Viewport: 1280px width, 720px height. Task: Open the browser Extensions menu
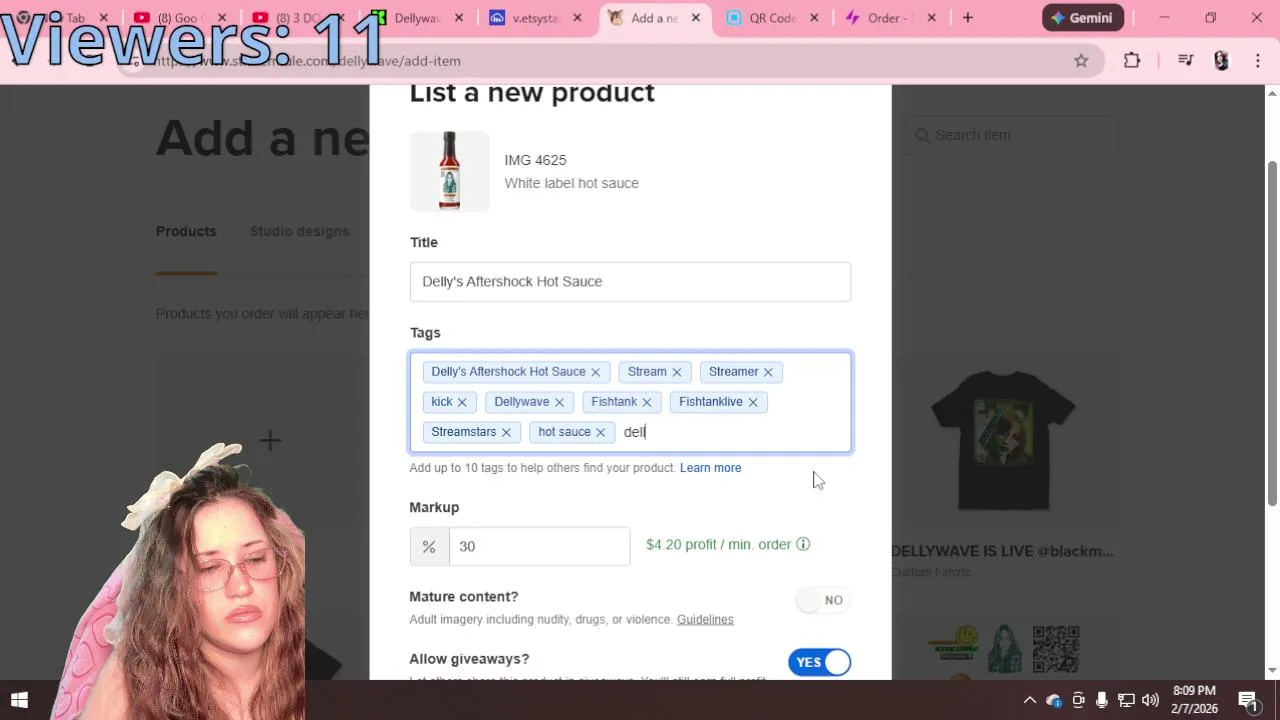tap(1132, 61)
